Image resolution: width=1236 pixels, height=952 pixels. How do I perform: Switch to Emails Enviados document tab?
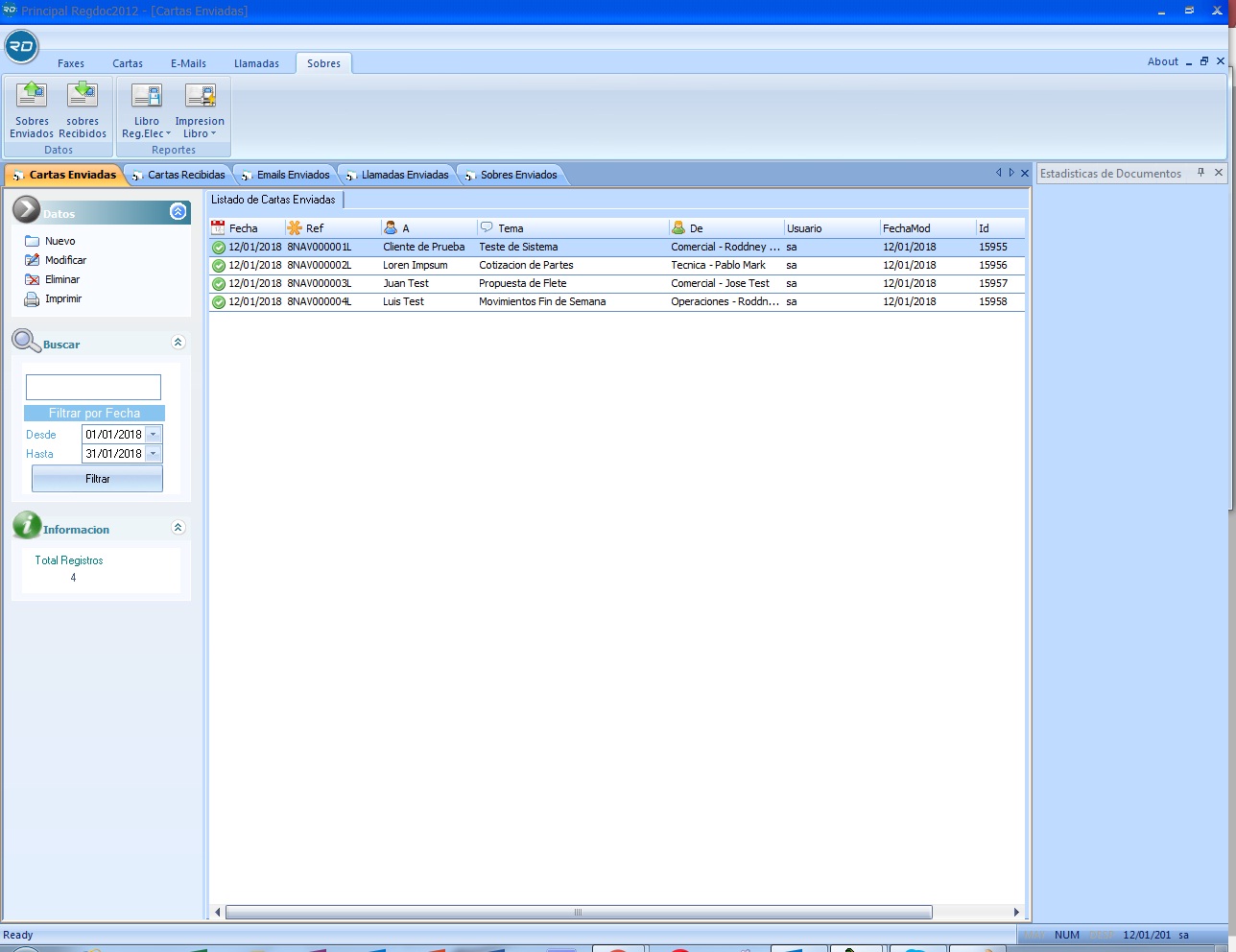[x=286, y=175]
